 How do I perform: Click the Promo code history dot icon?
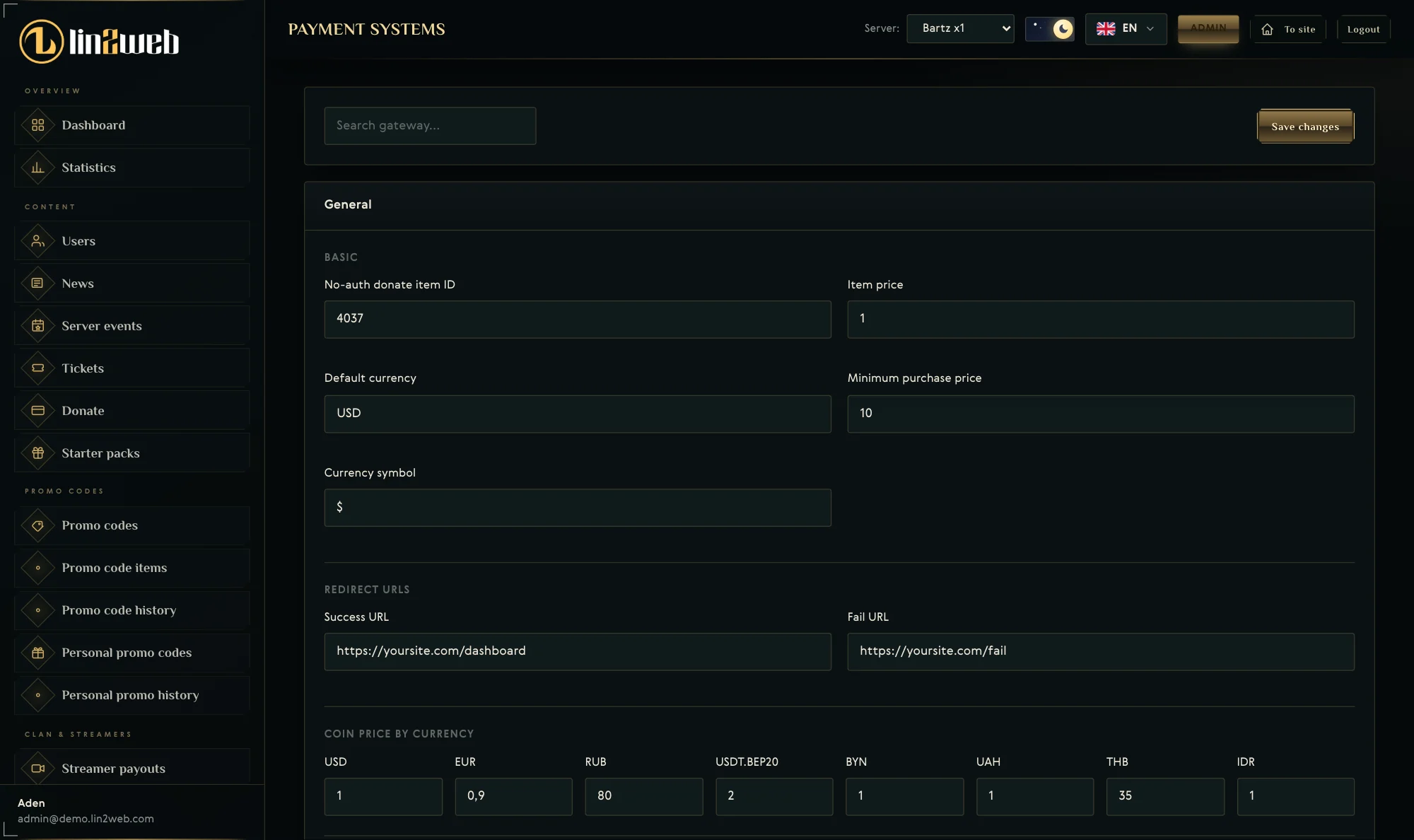pos(38,610)
